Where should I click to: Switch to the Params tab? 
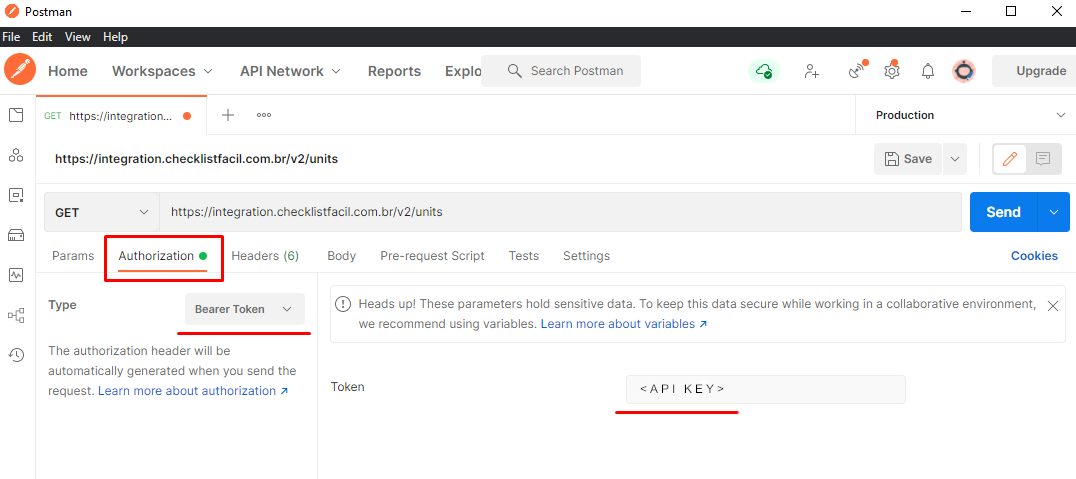click(x=73, y=255)
